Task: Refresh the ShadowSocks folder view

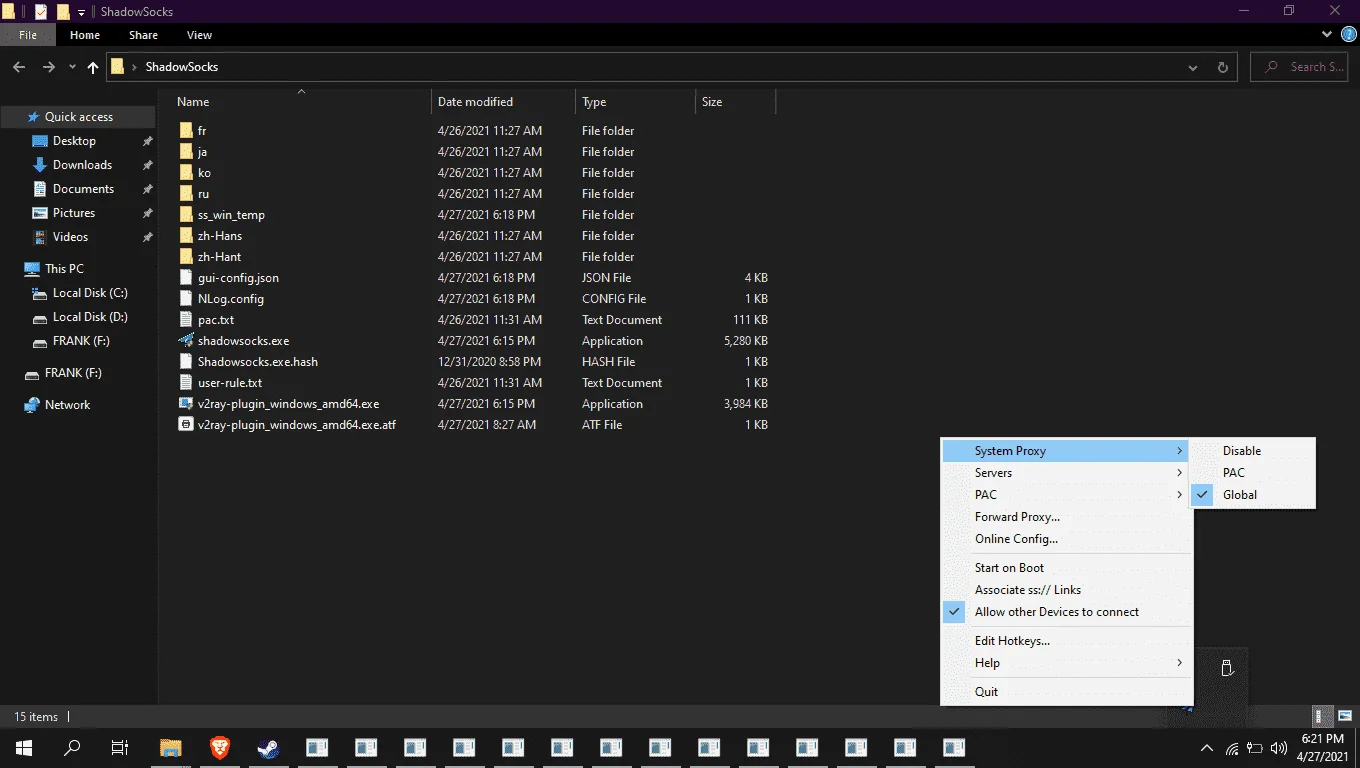Action: click(x=1222, y=67)
